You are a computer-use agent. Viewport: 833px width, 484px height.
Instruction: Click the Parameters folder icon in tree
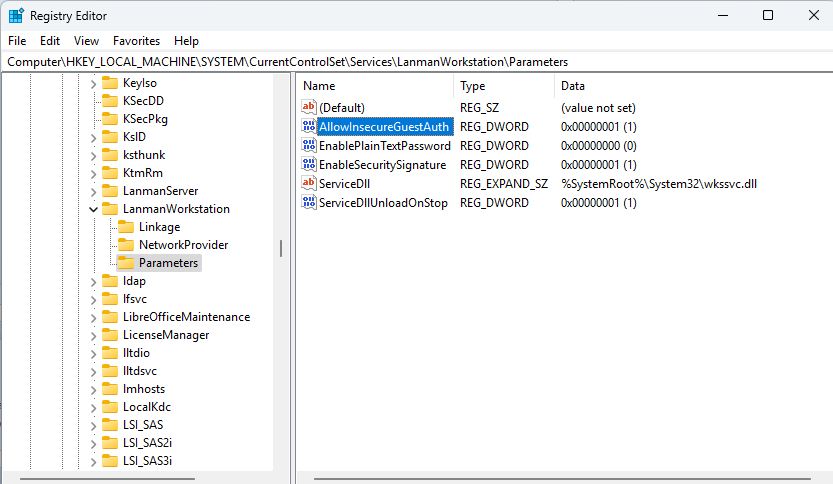pyautogui.click(x=125, y=263)
